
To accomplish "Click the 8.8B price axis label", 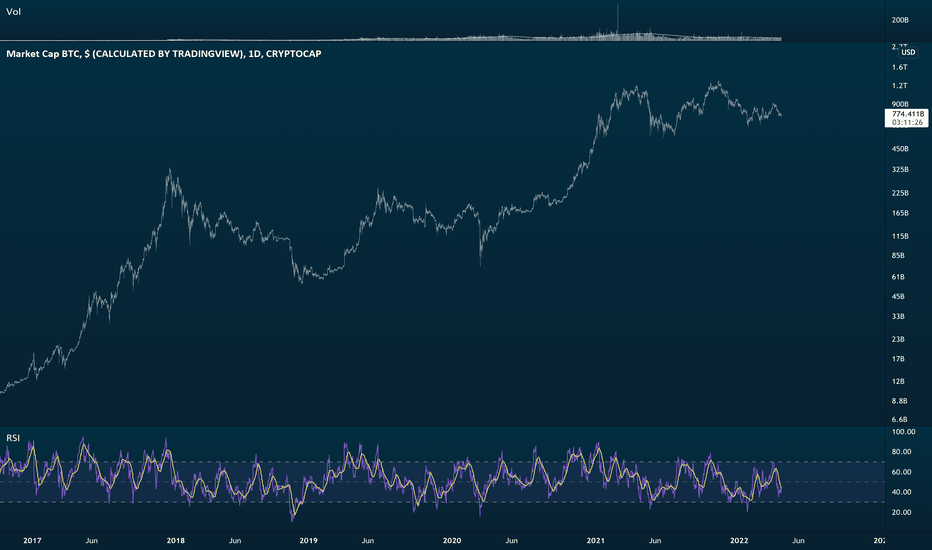I will [x=899, y=401].
